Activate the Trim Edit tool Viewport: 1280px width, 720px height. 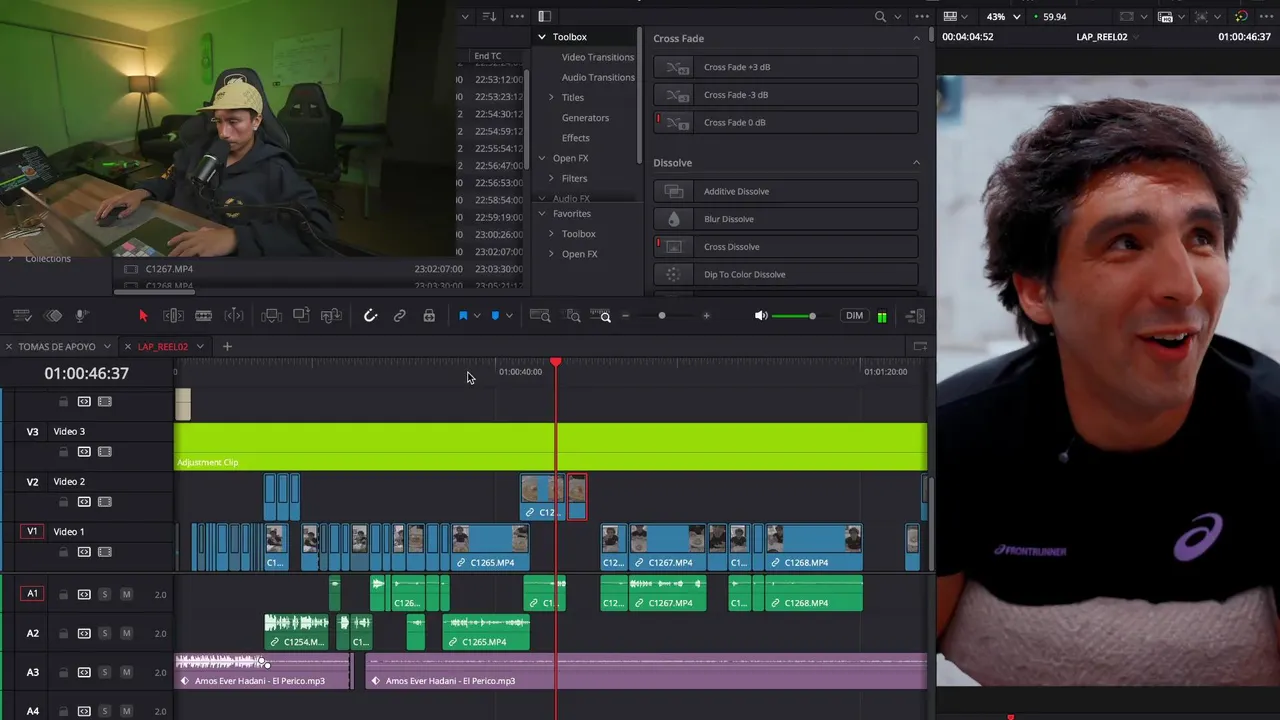tap(173, 316)
